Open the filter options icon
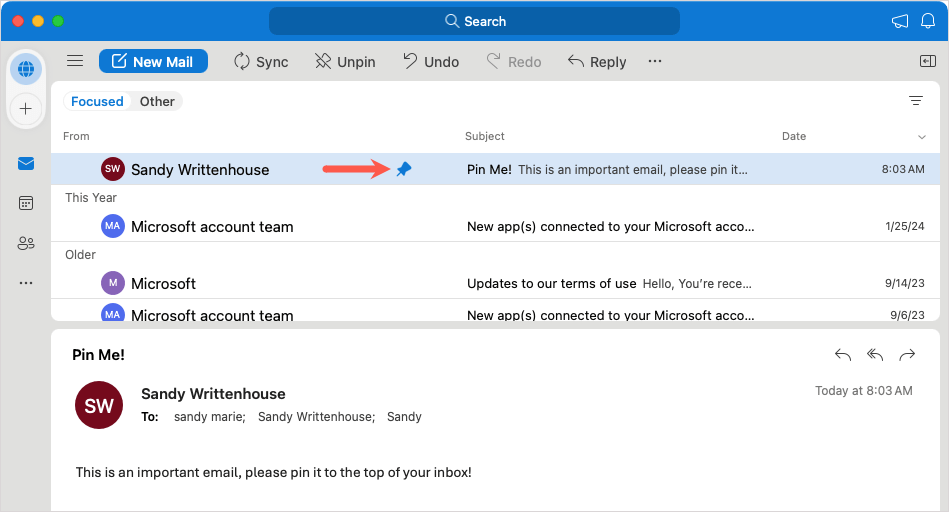 (915, 101)
